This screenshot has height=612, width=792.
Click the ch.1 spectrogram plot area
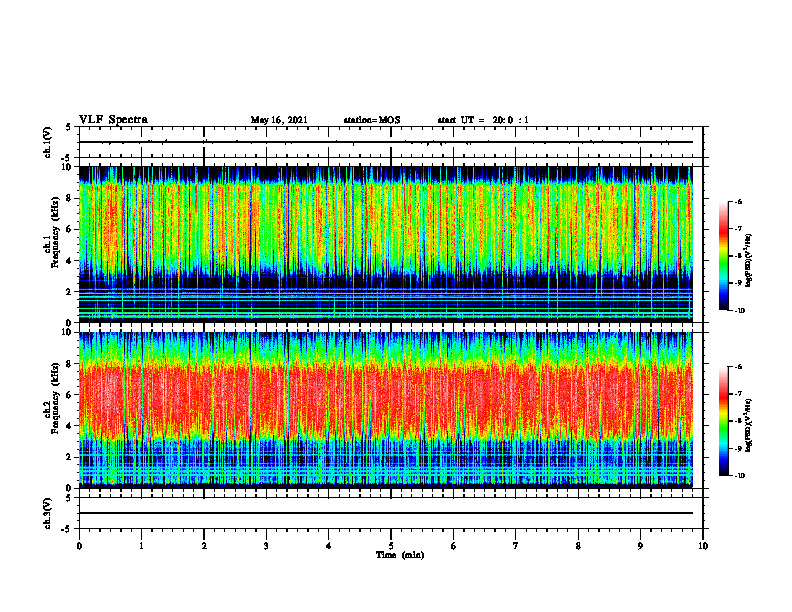386,244
